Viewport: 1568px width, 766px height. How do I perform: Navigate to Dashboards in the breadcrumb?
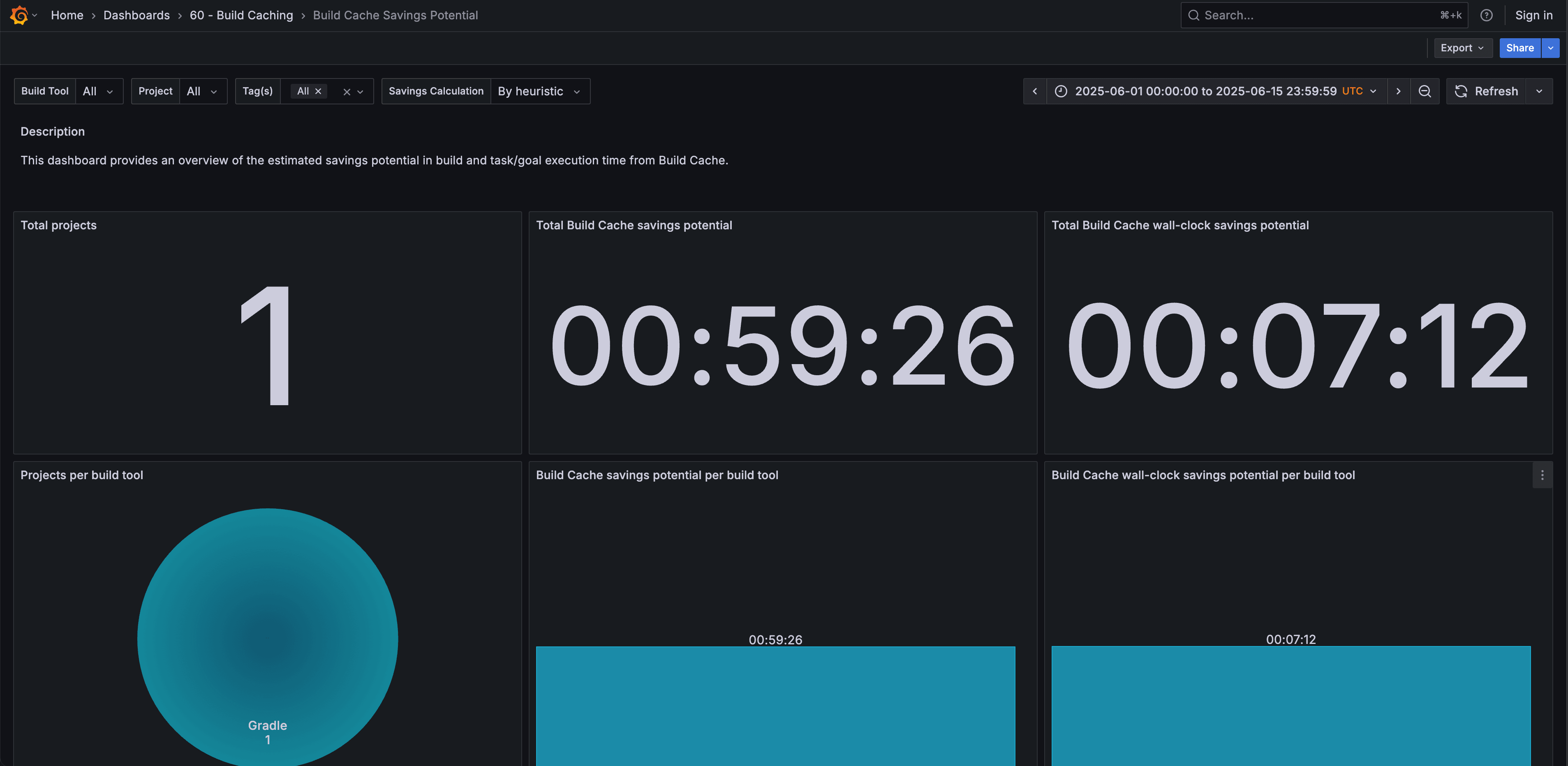tap(136, 15)
